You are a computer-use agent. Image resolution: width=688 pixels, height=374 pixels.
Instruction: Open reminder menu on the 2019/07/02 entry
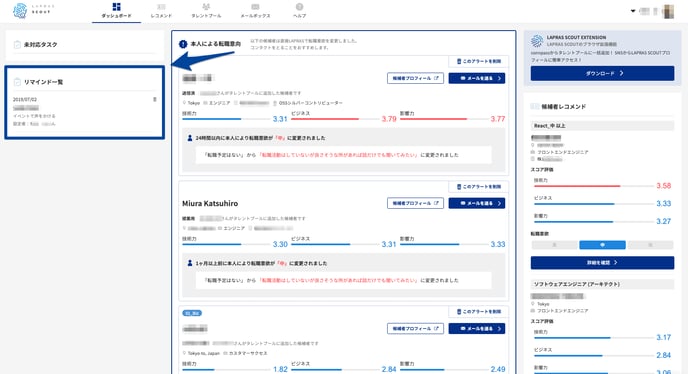pyautogui.click(x=154, y=100)
